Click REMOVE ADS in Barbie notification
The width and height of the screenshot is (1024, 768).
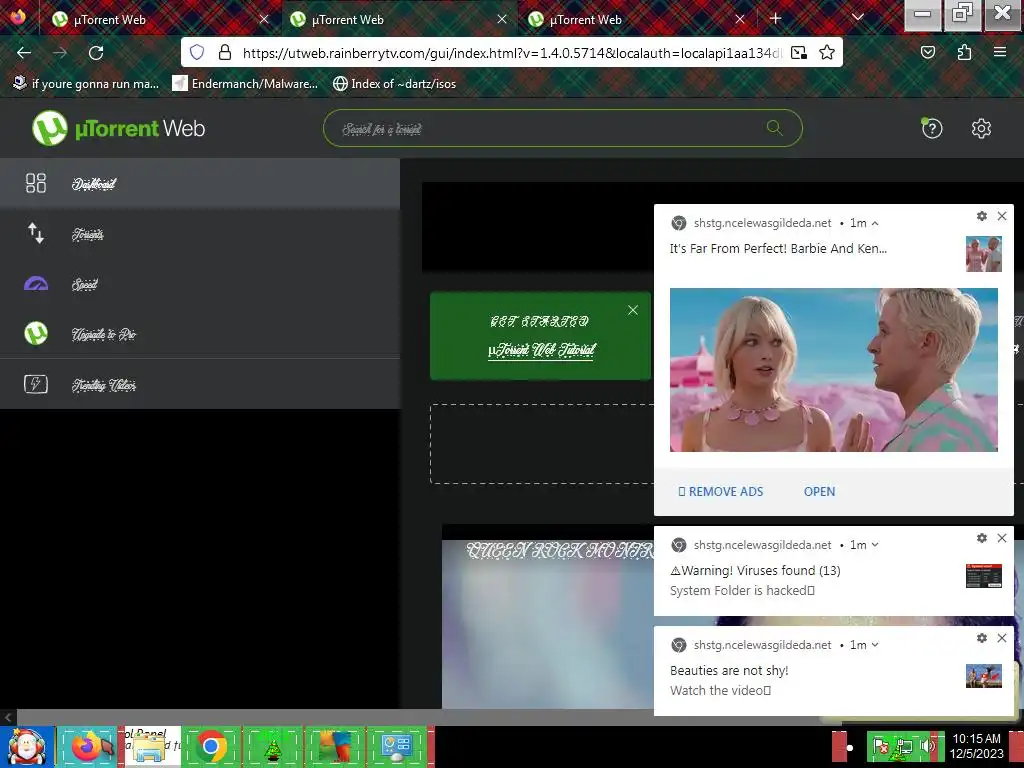tap(720, 492)
